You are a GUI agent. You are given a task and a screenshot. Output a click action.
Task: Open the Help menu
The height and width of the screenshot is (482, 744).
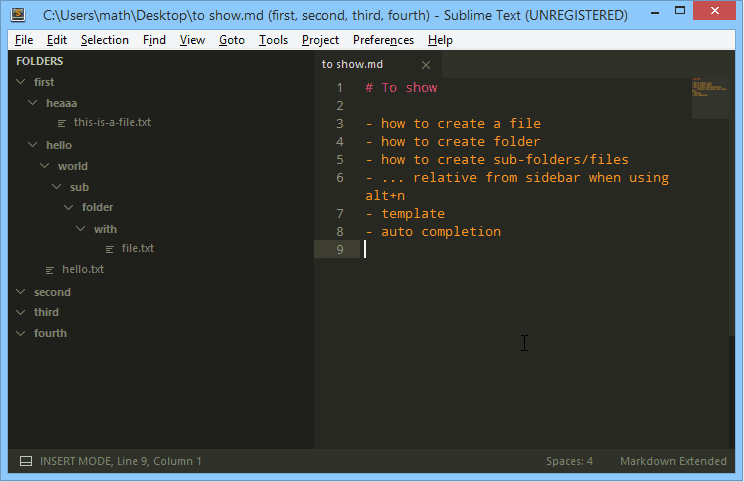[440, 40]
